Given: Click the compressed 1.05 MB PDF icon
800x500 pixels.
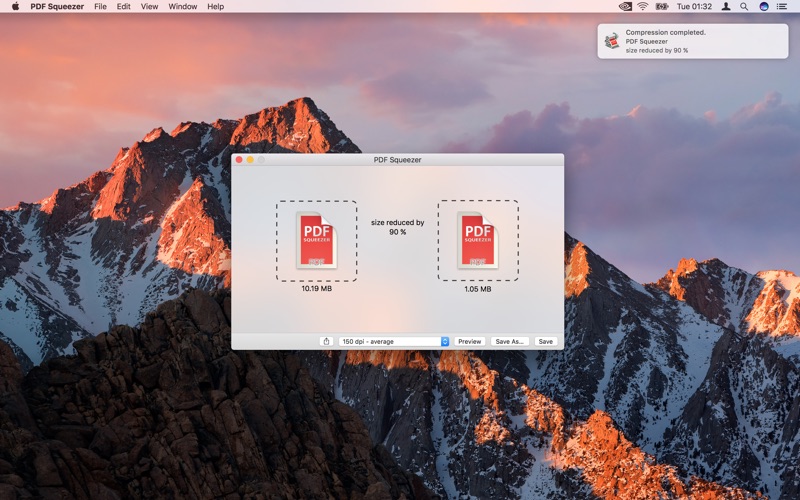Looking at the screenshot, I should coord(477,240).
